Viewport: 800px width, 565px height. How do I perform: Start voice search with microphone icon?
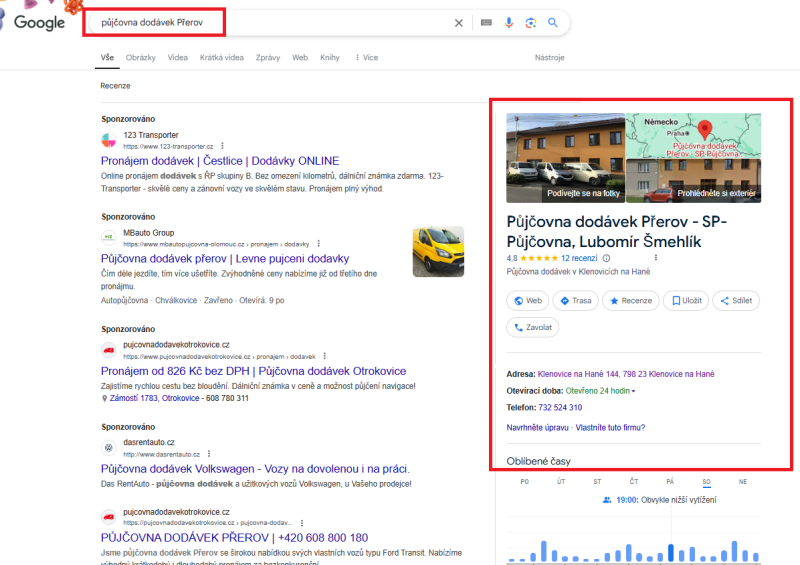click(x=509, y=22)
